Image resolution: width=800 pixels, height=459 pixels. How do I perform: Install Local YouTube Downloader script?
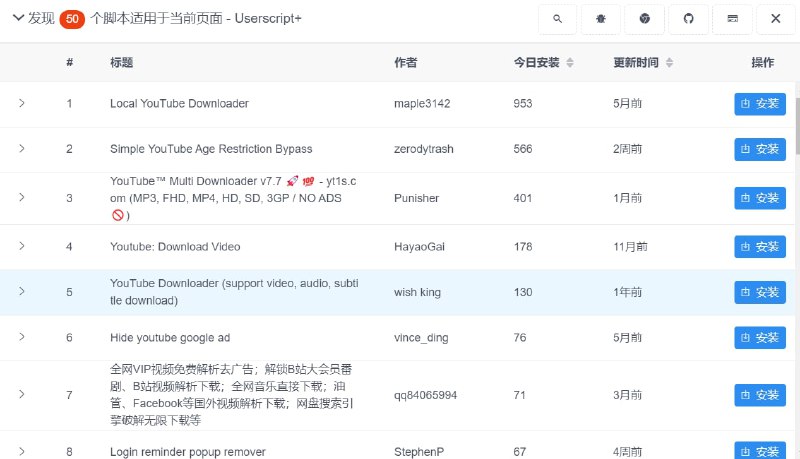coord(760,104)
